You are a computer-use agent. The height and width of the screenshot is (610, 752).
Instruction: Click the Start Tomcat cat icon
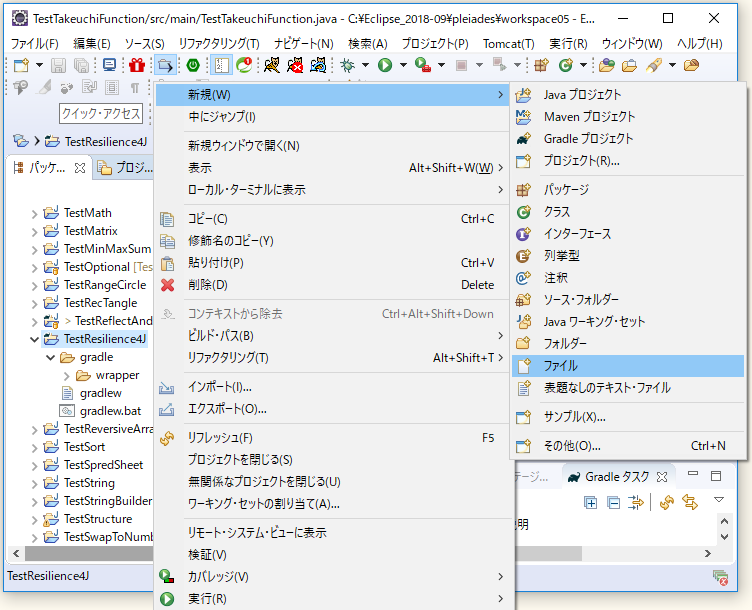272,65
